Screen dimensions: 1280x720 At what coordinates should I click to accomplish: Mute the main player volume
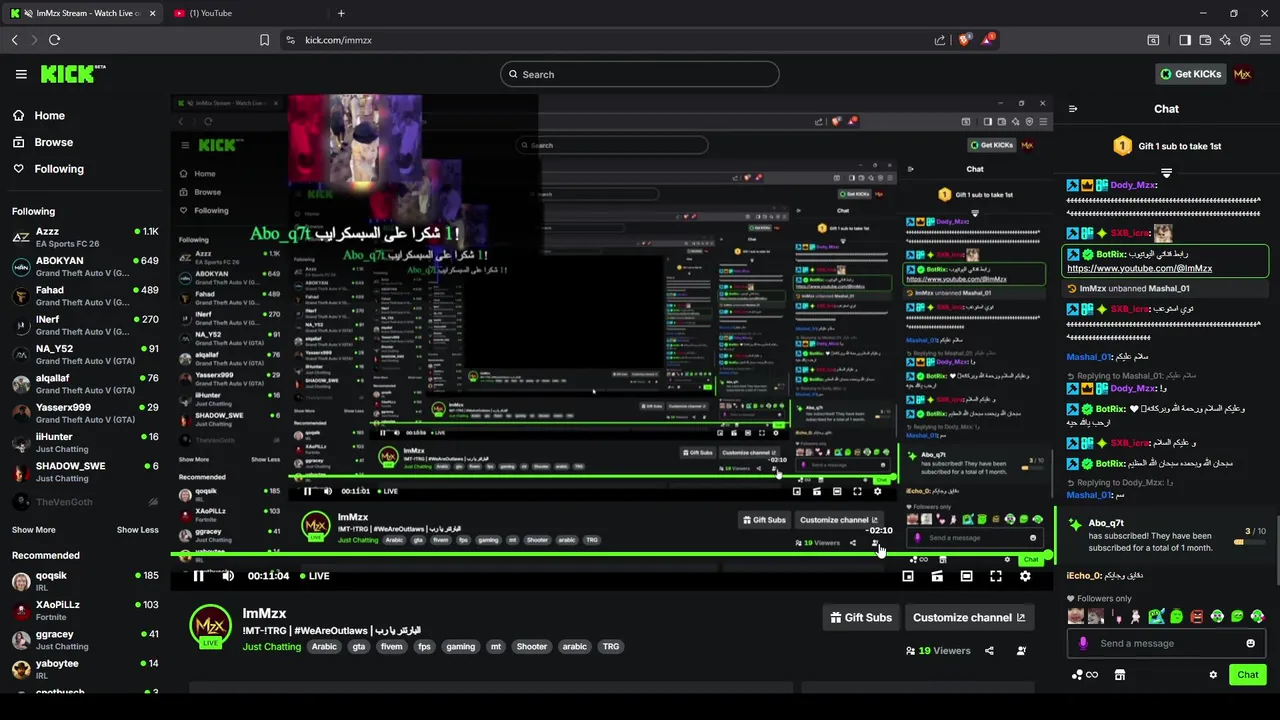(x=228, y=576)
